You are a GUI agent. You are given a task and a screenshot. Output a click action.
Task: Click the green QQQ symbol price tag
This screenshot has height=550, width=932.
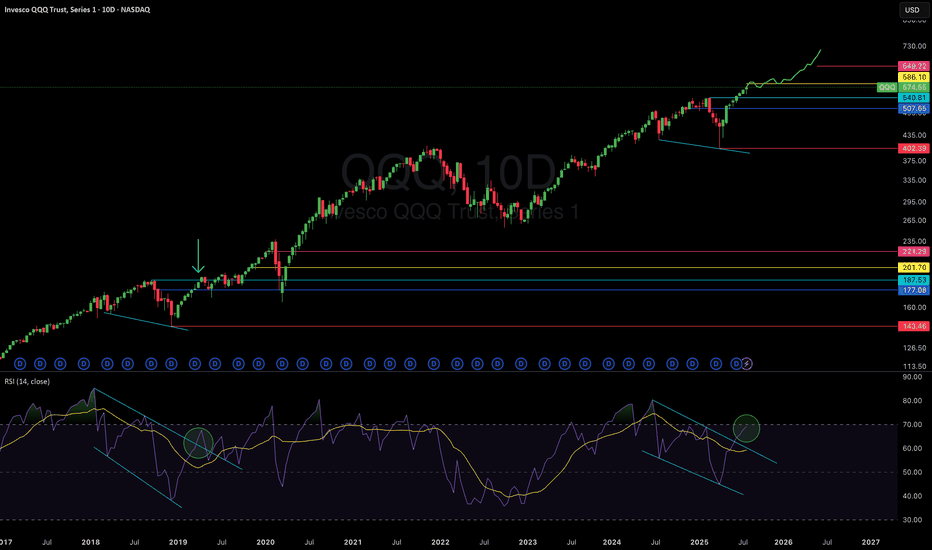[887, 87]
